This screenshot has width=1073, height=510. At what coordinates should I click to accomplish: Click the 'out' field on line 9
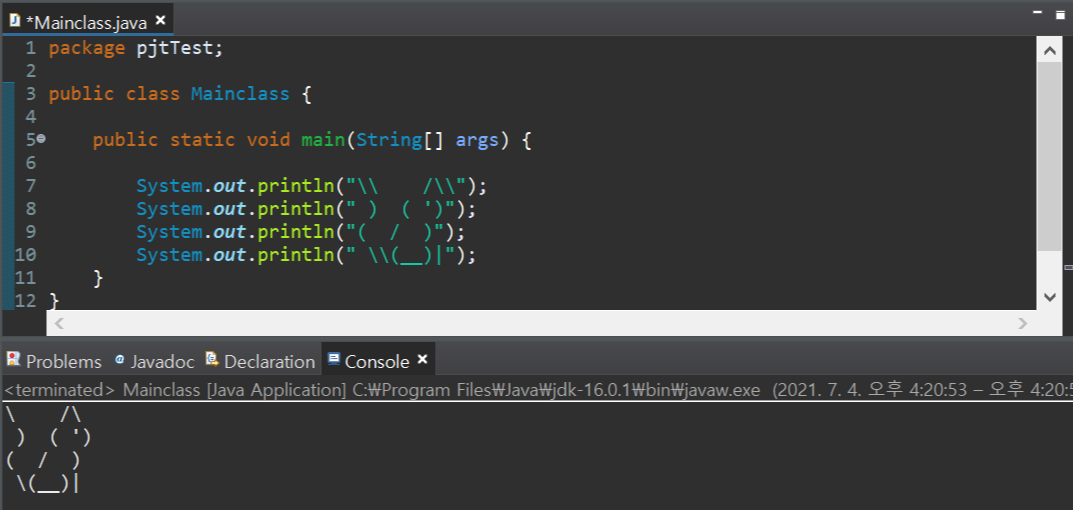(x=230, y=232)
